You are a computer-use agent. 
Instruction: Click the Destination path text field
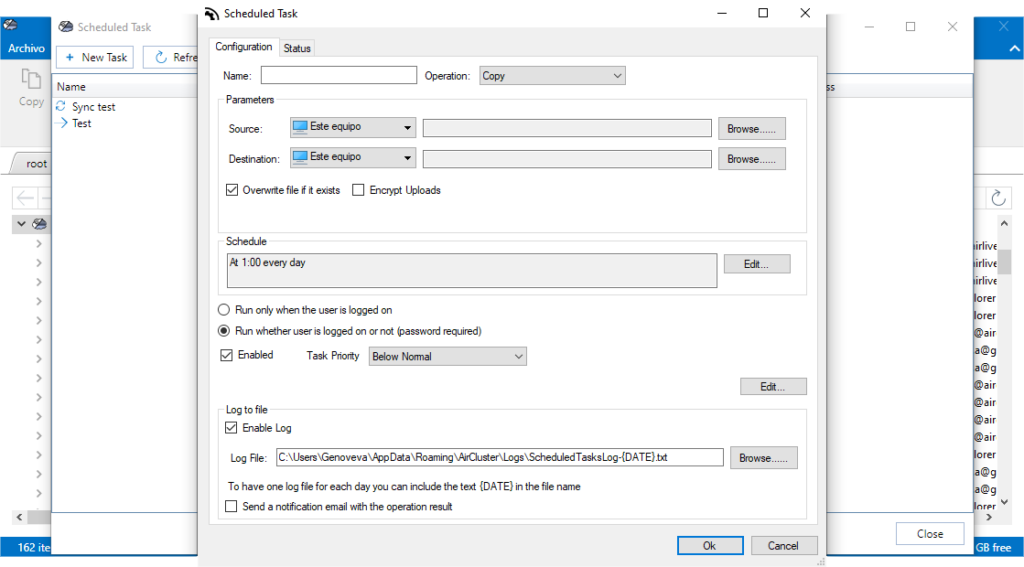point(567,159)
